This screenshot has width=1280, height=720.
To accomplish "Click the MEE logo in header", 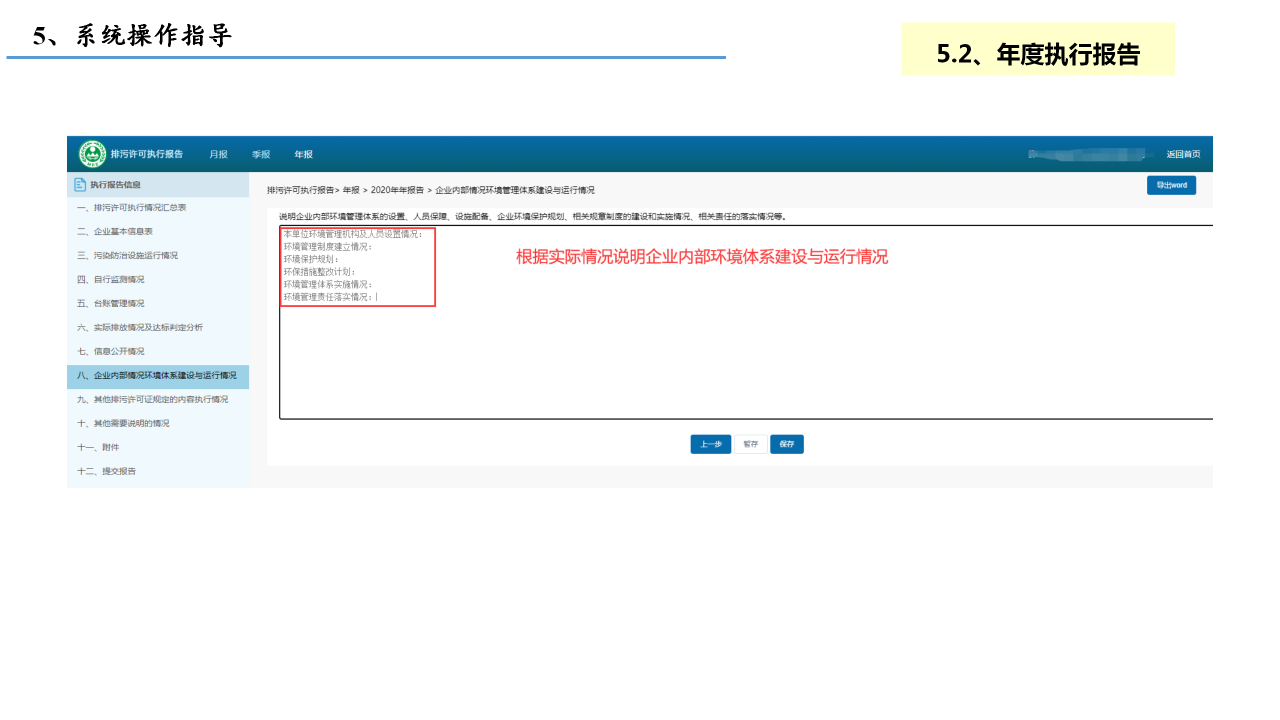I will 92,154.
